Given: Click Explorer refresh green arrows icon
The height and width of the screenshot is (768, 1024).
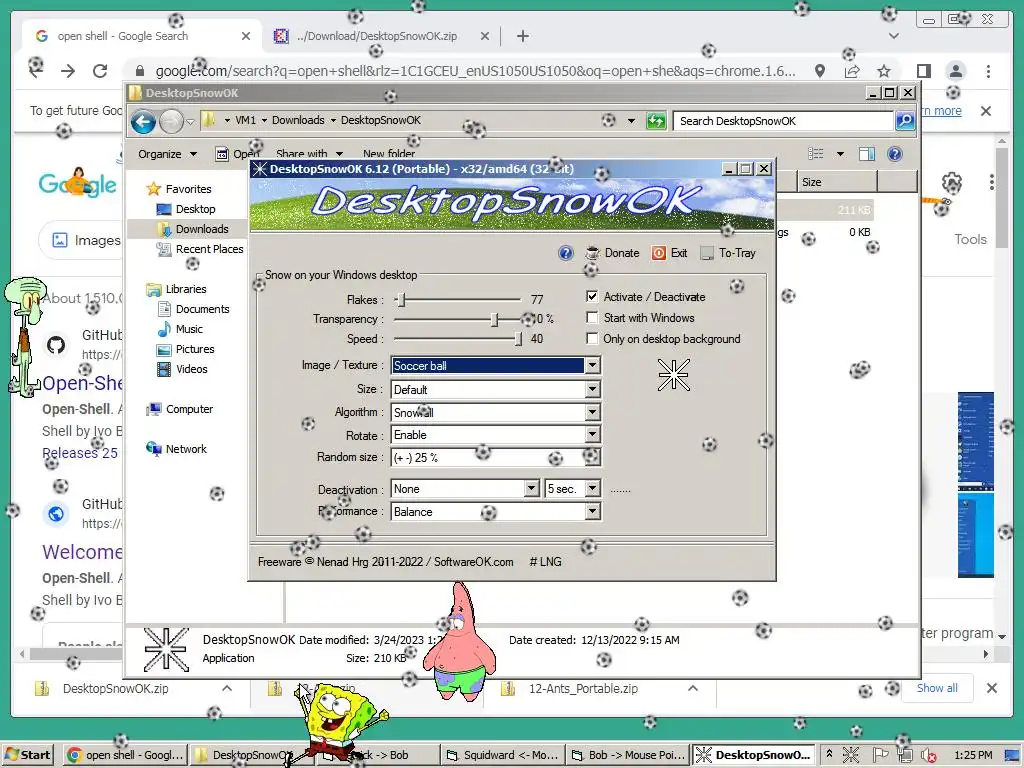Looking at the screenshot, I should tap(656, 121).
